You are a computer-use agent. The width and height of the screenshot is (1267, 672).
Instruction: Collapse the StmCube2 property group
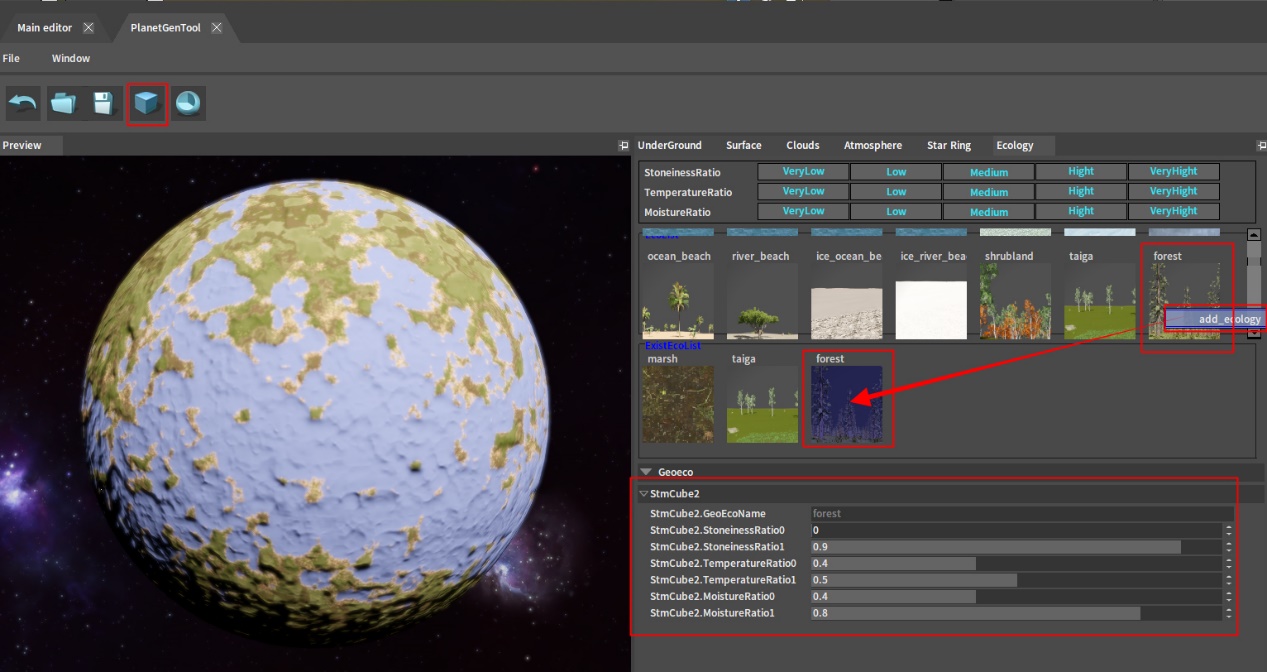(x=643, y=494)
